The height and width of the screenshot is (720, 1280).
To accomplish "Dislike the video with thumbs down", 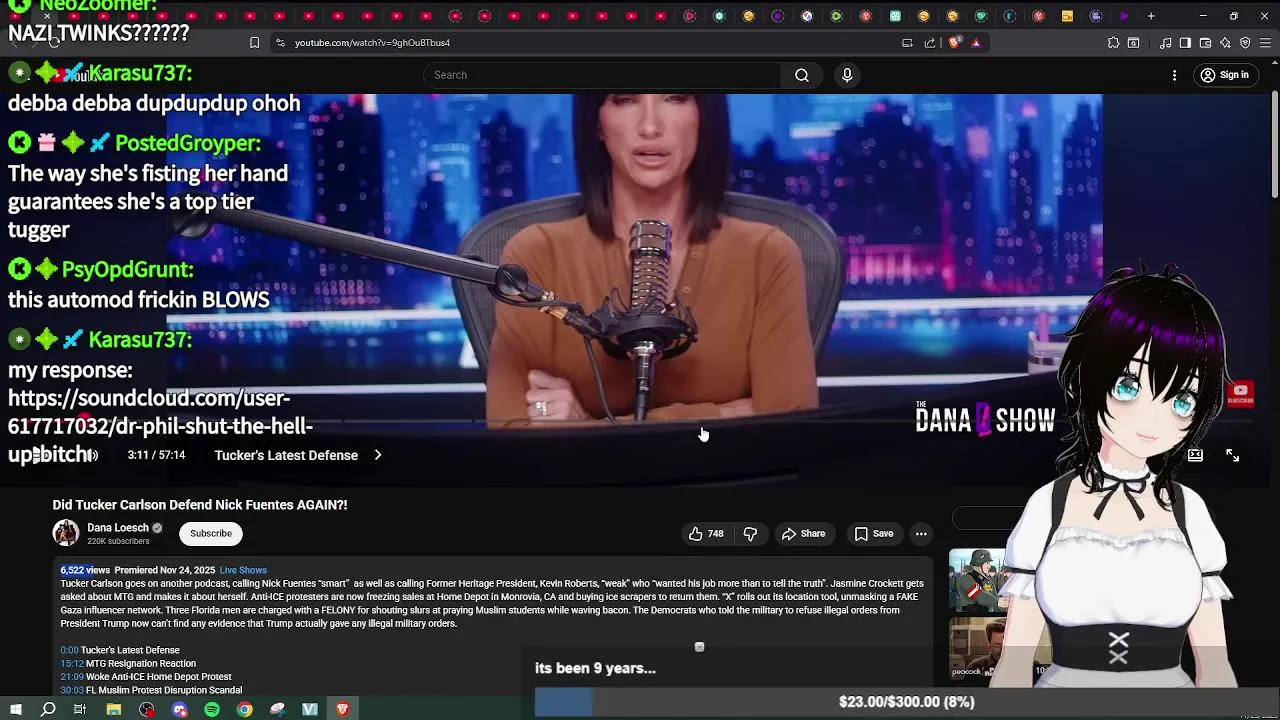I will (750, 534).
